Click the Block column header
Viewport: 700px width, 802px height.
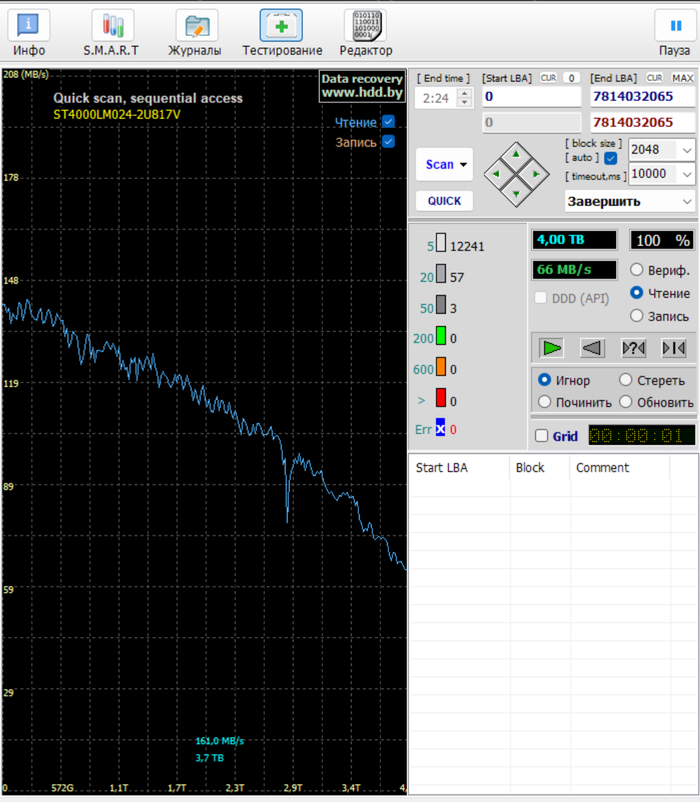540,467
